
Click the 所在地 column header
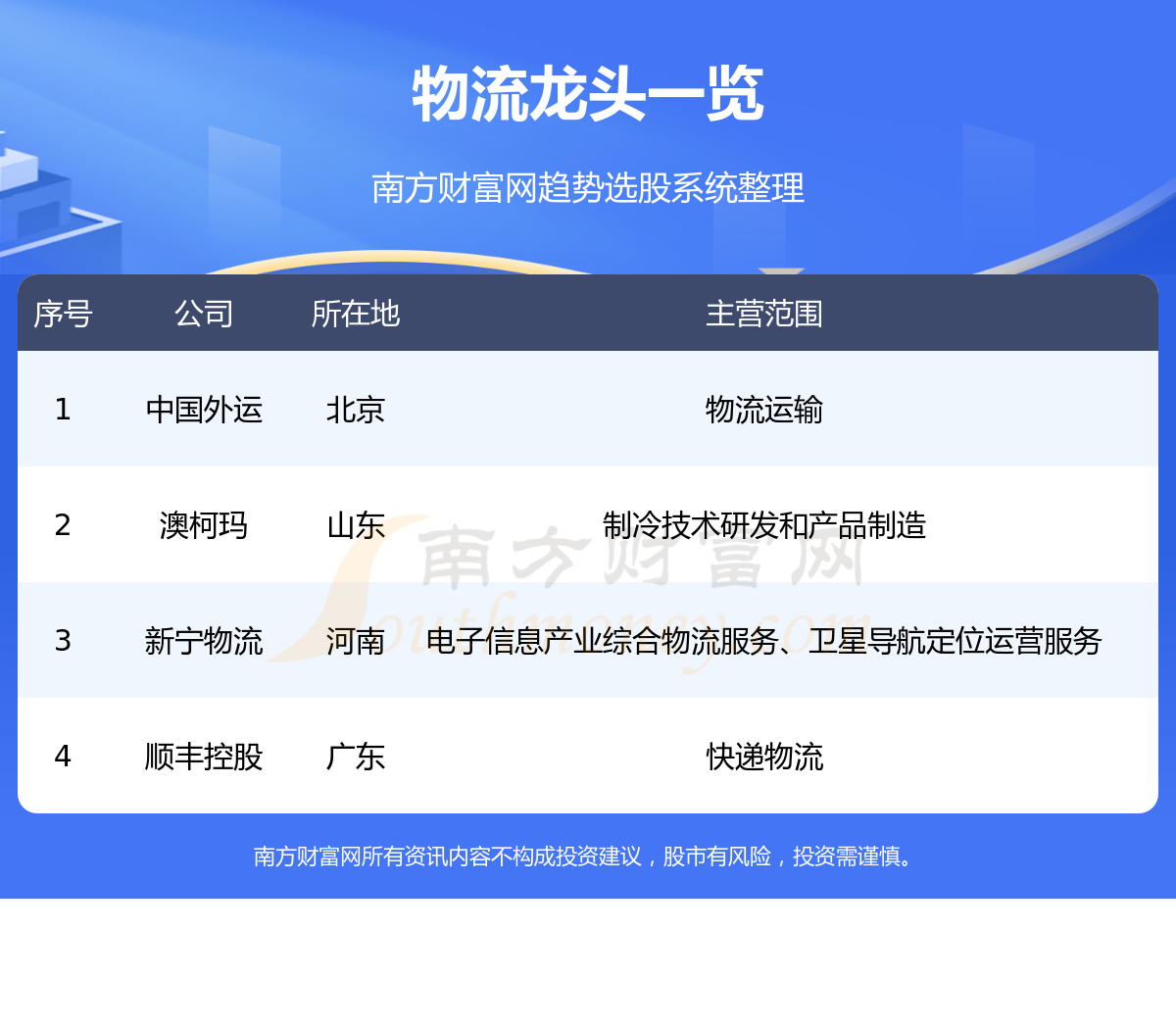[356, 314]
